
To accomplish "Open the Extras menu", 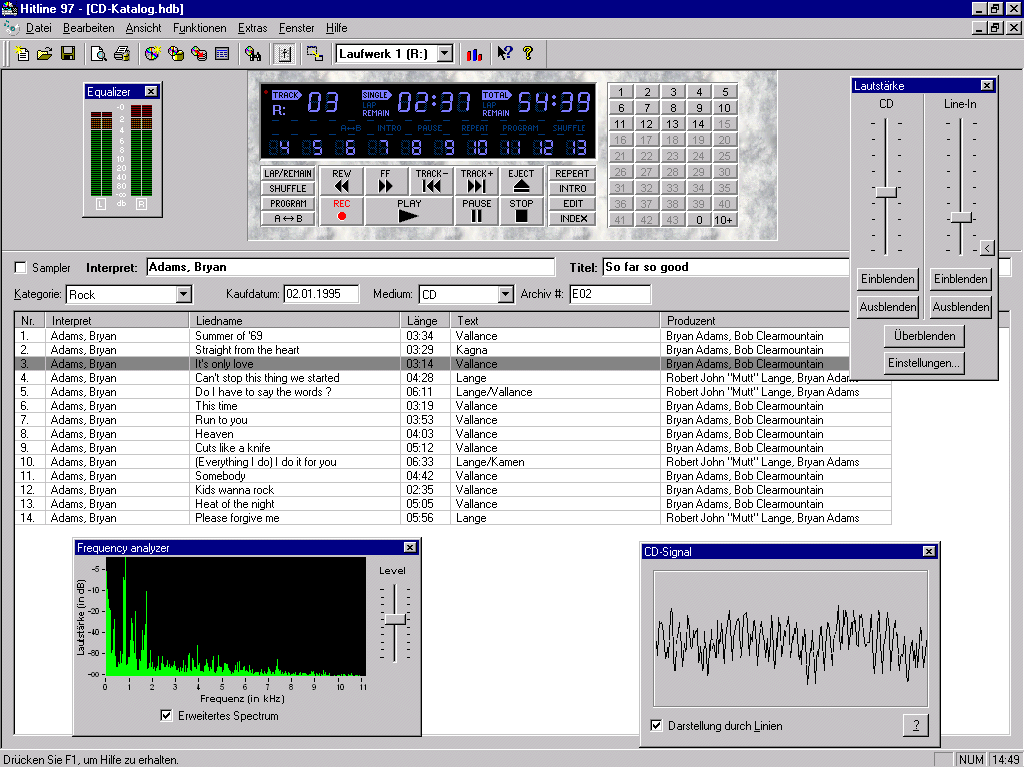I will (x=252, y=28).
